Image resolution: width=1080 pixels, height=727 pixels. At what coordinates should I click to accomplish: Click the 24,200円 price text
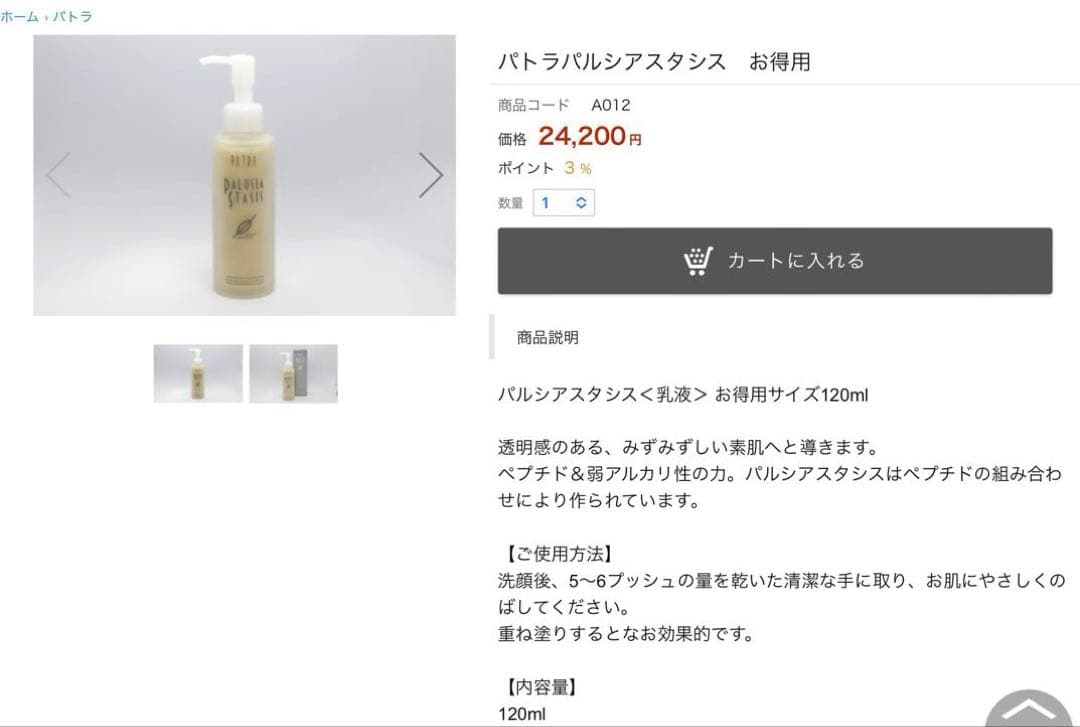tap(590, 136)
